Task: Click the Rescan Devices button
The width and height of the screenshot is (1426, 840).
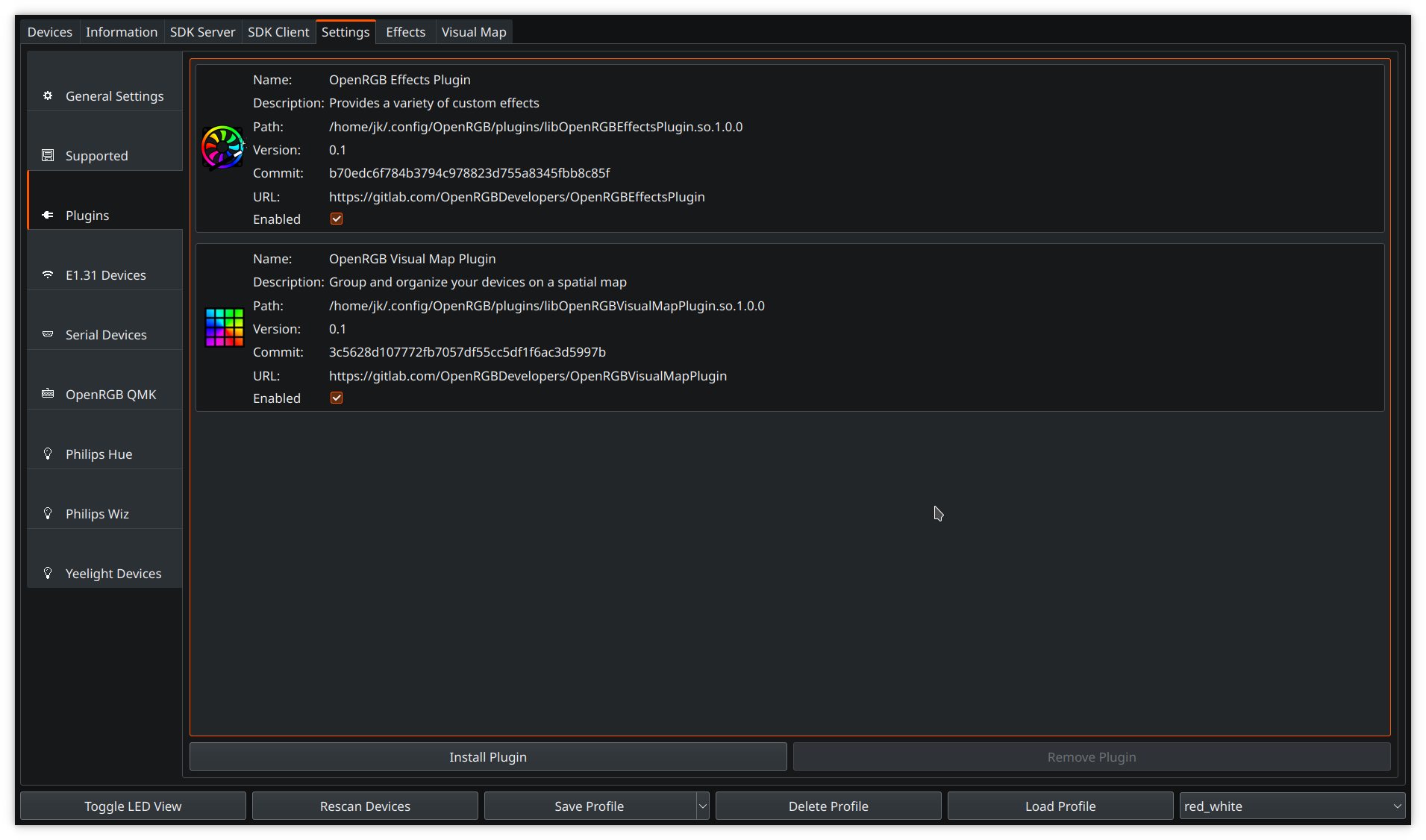Action: pyautogui.click(x=365, y=806)
